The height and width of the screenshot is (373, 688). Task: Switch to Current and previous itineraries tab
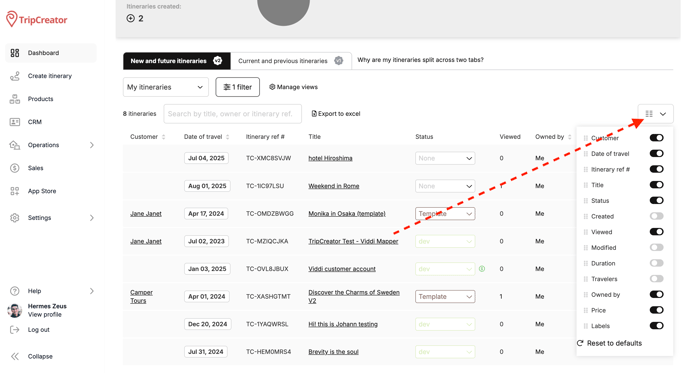pos(290,61)
